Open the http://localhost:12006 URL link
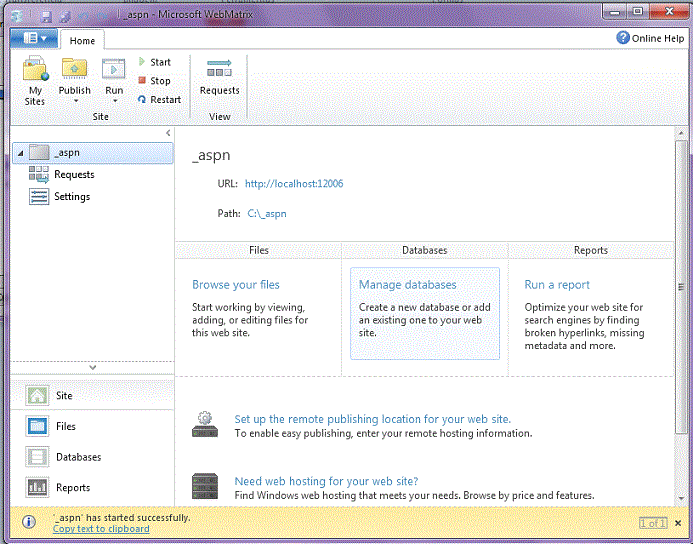 point(294,184)
